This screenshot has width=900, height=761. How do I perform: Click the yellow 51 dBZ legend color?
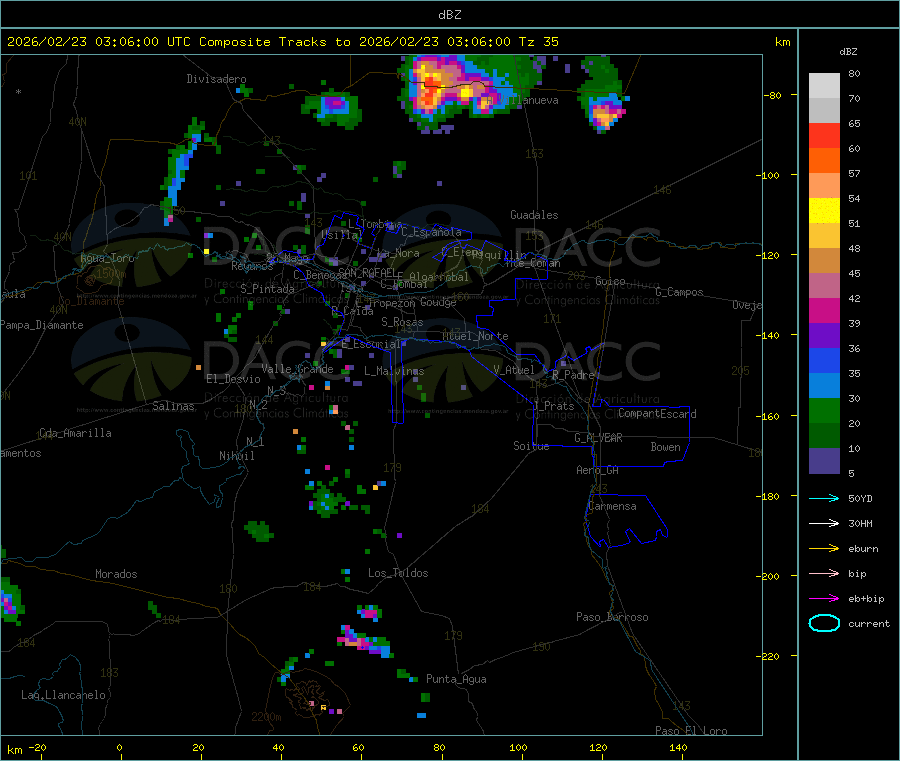click(x=824, y=211)
